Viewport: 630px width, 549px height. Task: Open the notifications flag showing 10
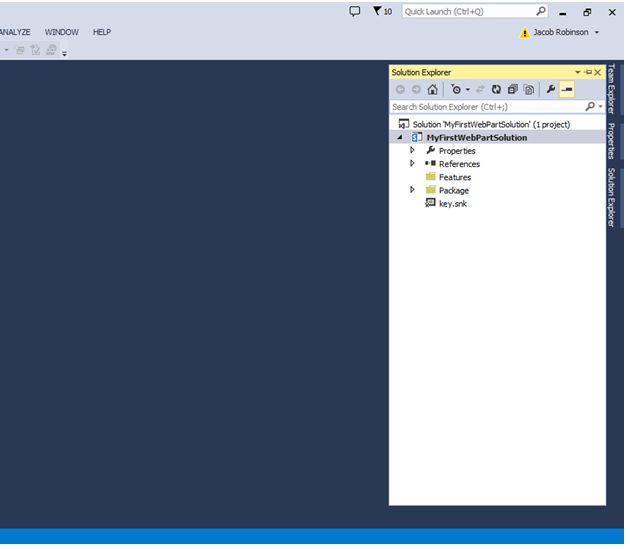(x=382, y=11)
